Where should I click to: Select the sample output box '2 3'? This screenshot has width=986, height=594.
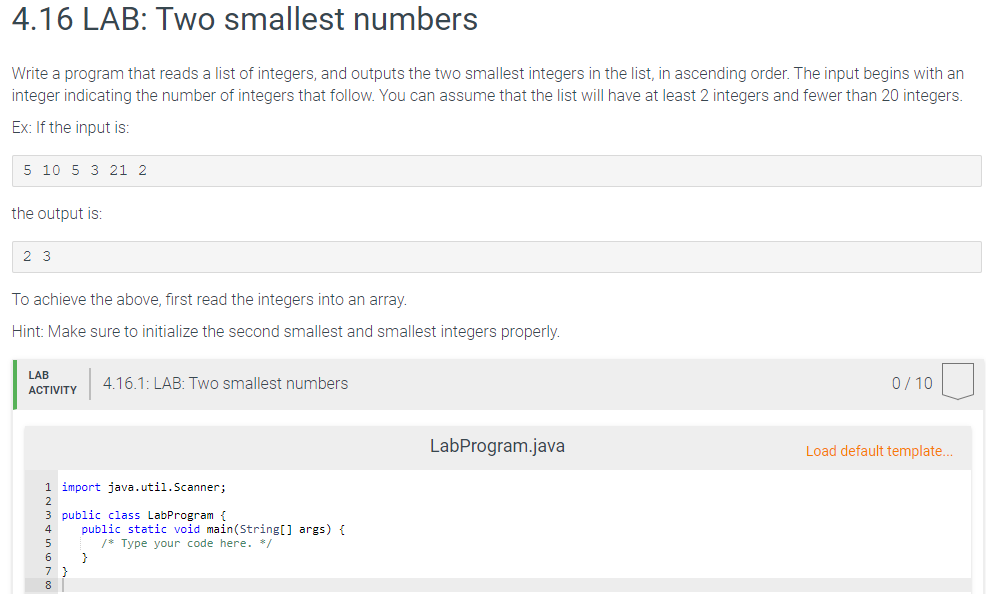(497, 257)
